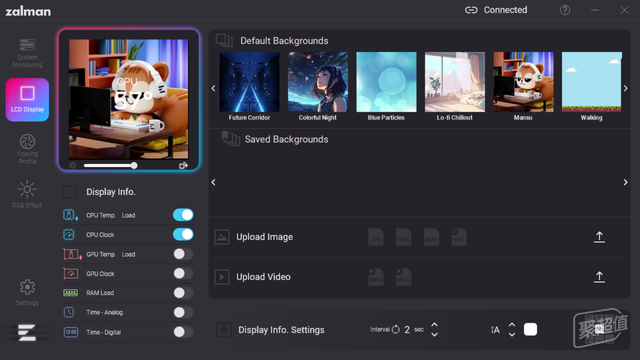Image resolution: width=640 pixels, height=360 pixels.
Task: Enable the RAM Load toggle
Action: coord(183,293)
